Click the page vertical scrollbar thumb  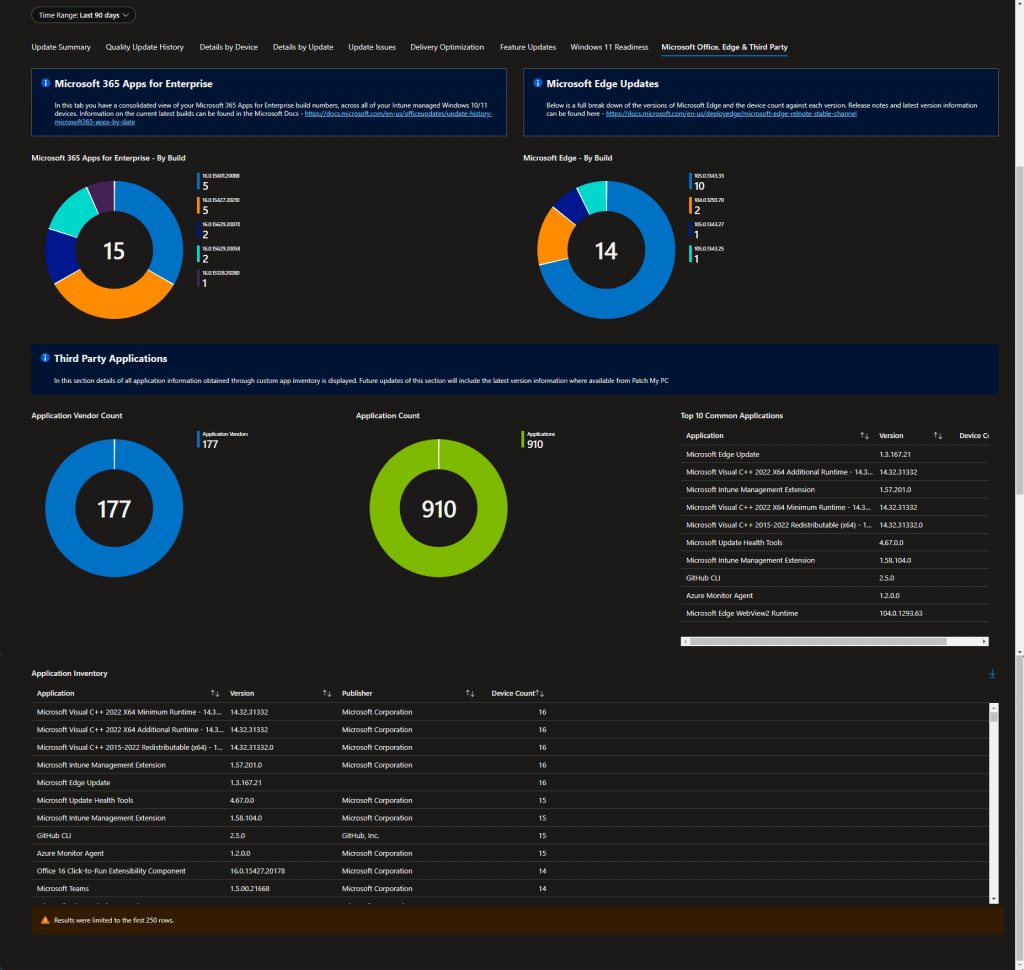(x=1019, y=330)
